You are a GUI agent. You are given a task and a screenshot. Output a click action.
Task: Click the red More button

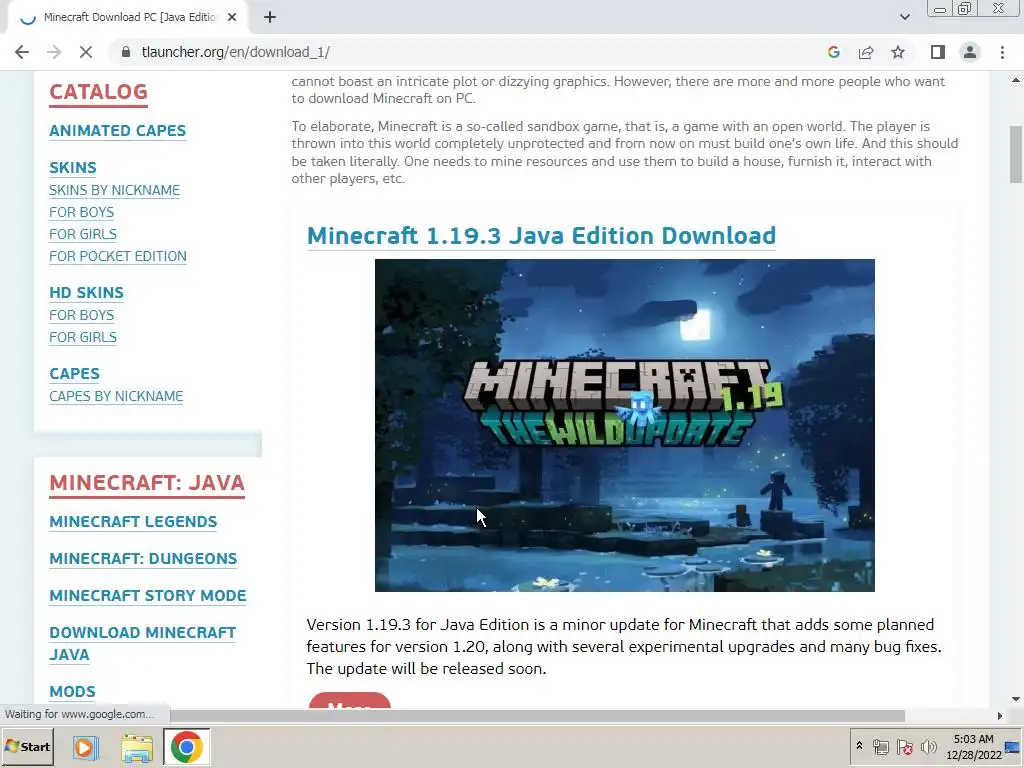pyautogui.click(x=349, y=700)
